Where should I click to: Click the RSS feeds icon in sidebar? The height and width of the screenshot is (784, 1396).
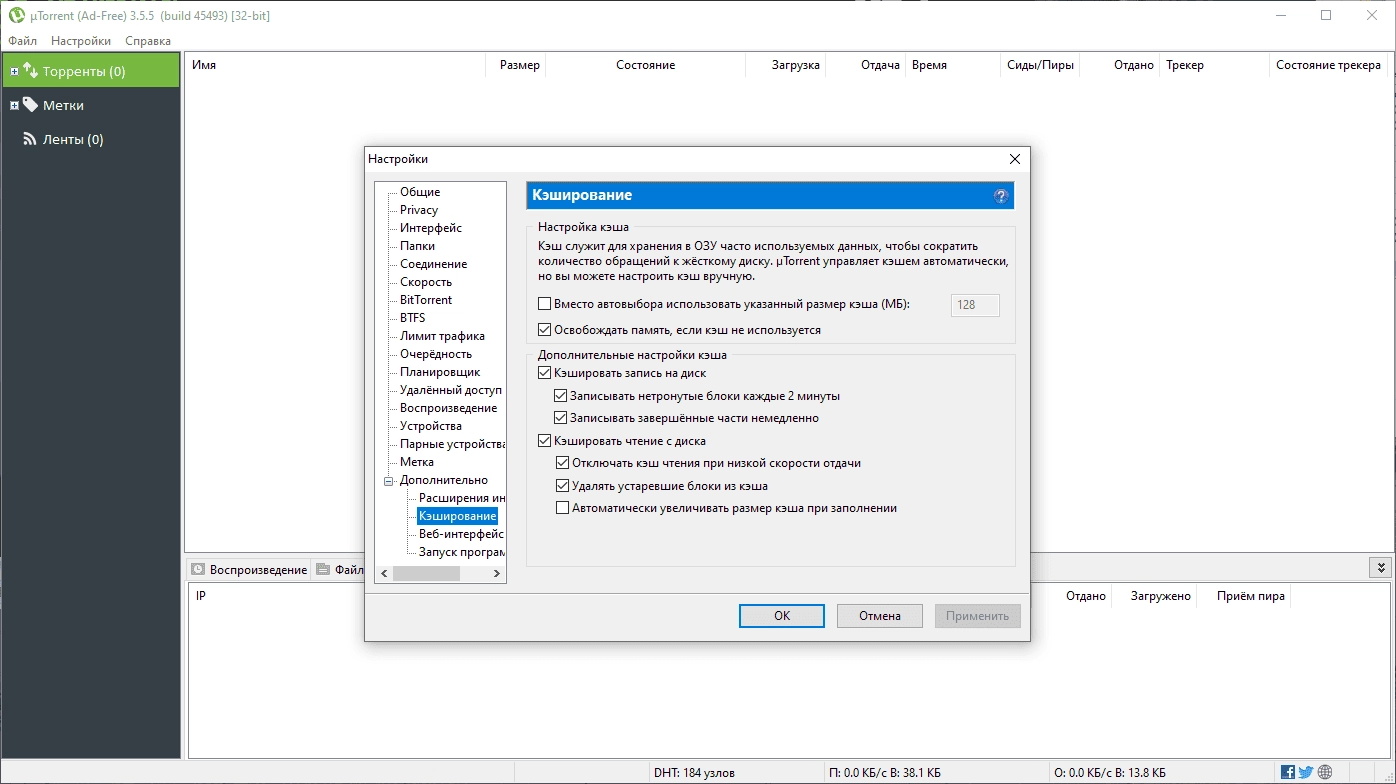tap(30, 139)
